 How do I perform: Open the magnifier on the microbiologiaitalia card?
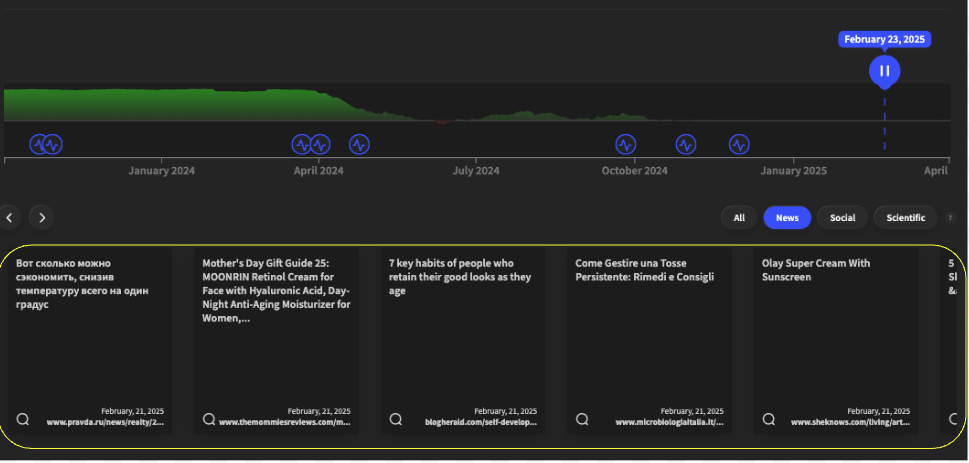pyautogui.click(x=582, y=419)
